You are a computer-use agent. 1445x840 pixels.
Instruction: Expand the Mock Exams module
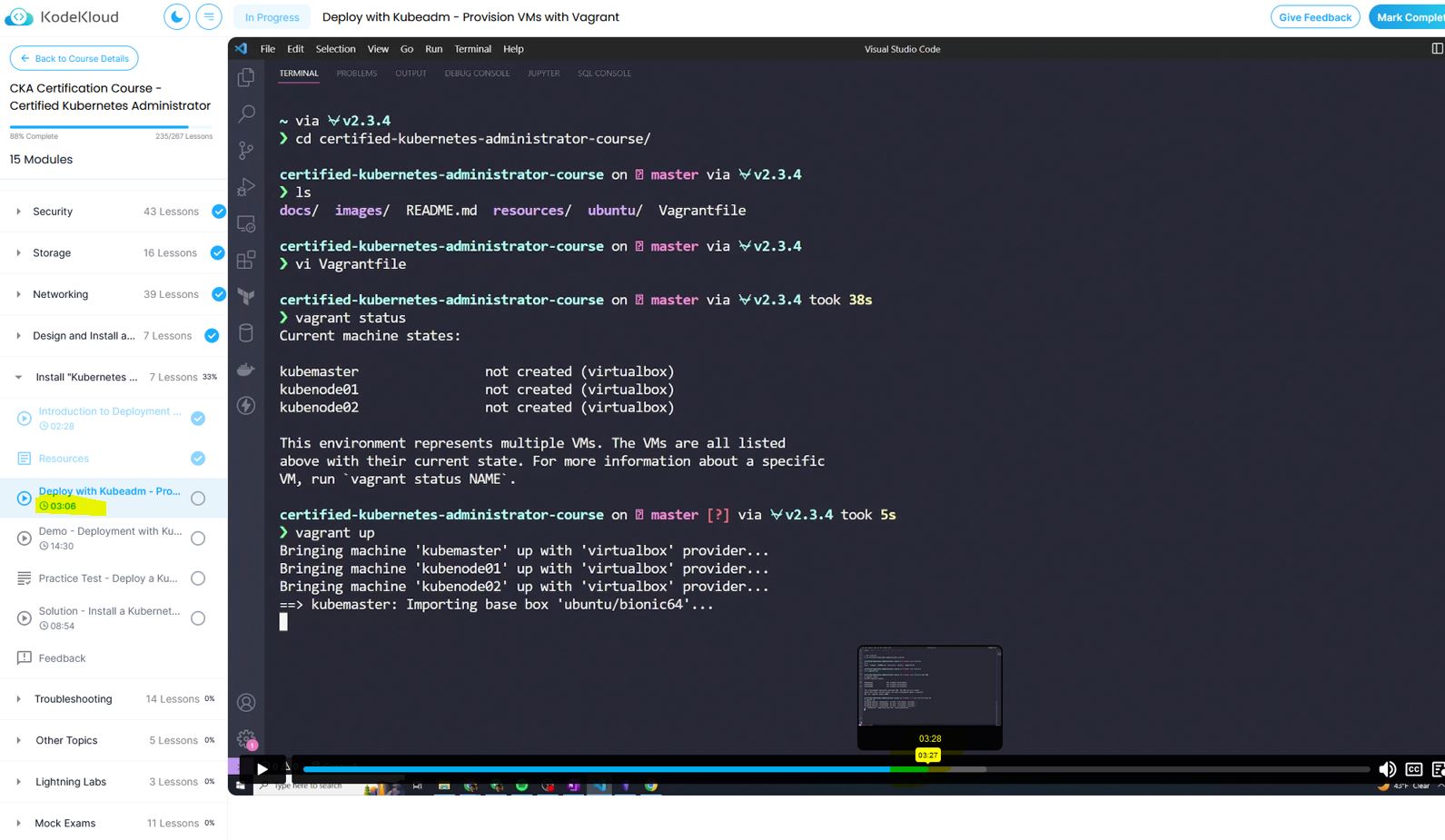pos(18,823)
